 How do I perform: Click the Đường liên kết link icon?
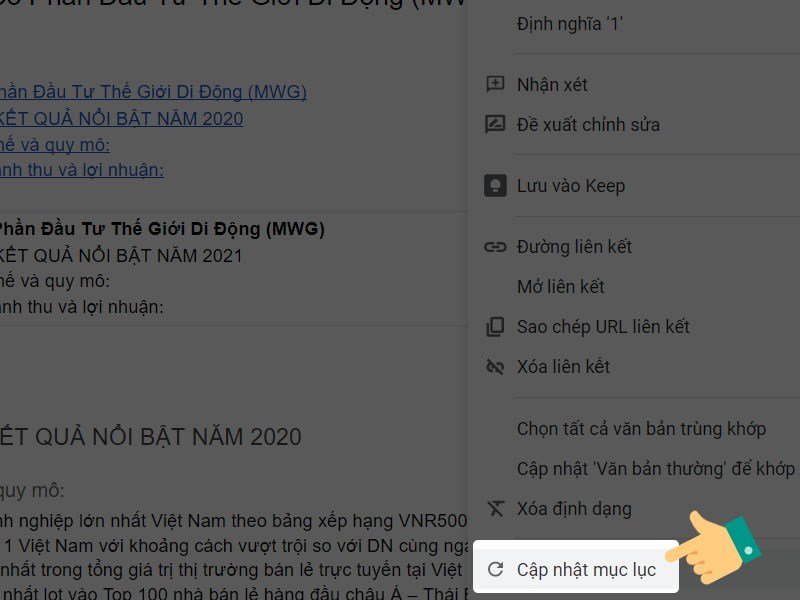point(495,247)
